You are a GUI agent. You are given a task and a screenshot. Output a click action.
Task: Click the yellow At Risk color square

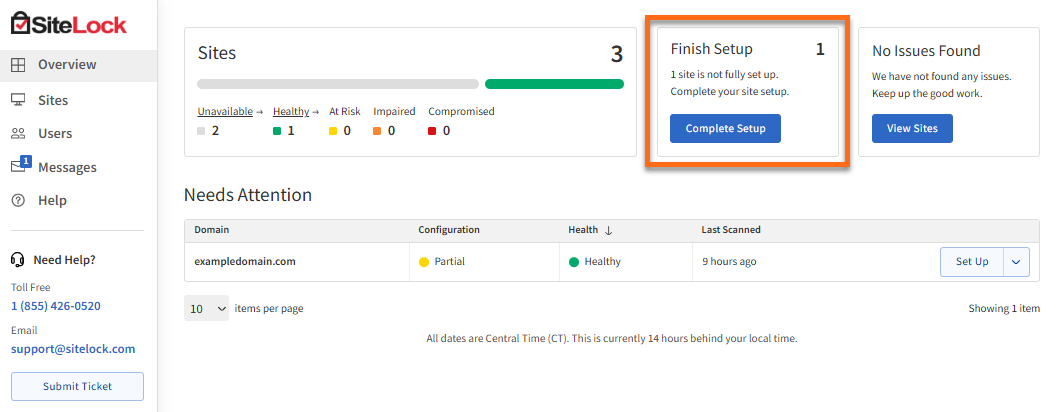pos(333,131)
